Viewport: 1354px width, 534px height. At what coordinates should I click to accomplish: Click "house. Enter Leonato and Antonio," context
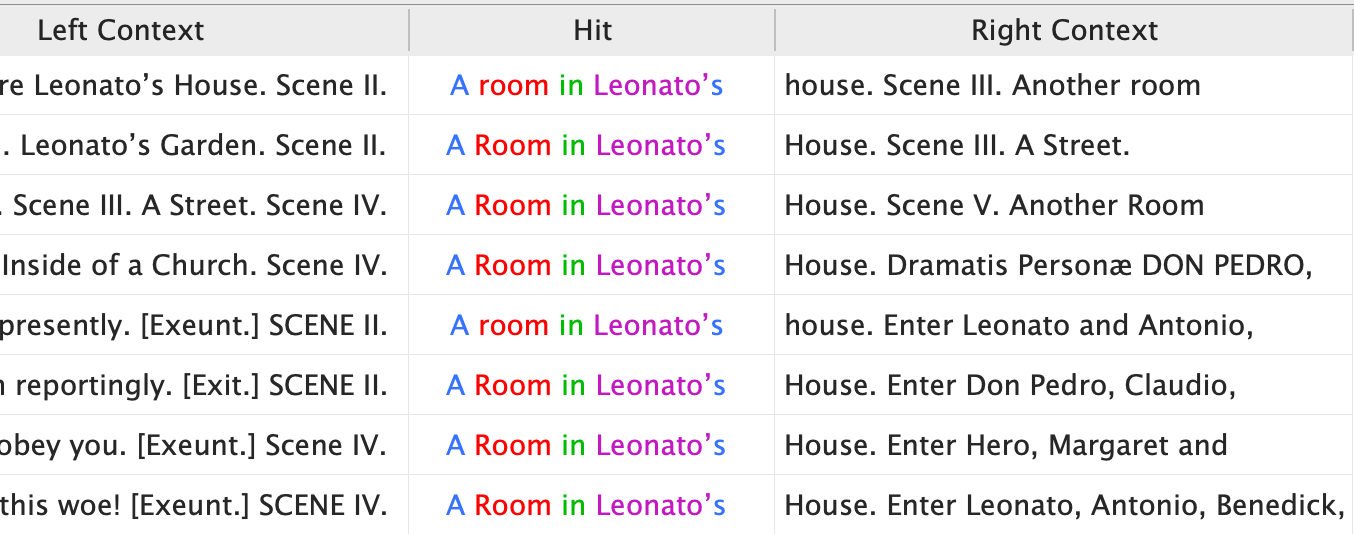1019,326
